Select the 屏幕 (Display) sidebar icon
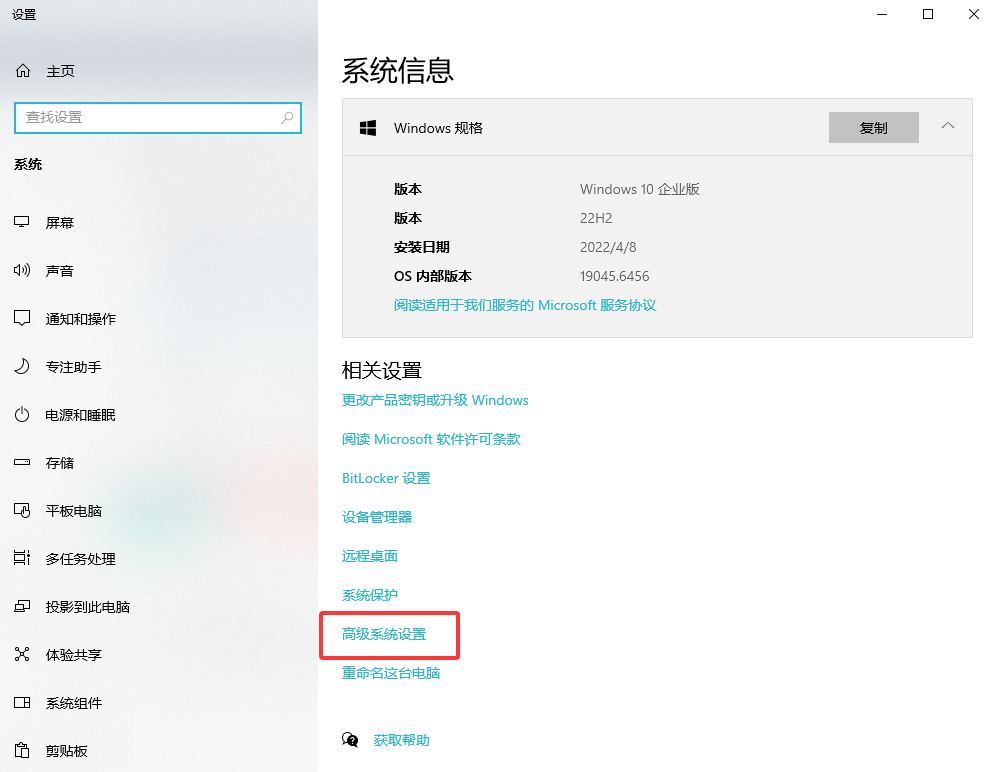 pos(60,222)
